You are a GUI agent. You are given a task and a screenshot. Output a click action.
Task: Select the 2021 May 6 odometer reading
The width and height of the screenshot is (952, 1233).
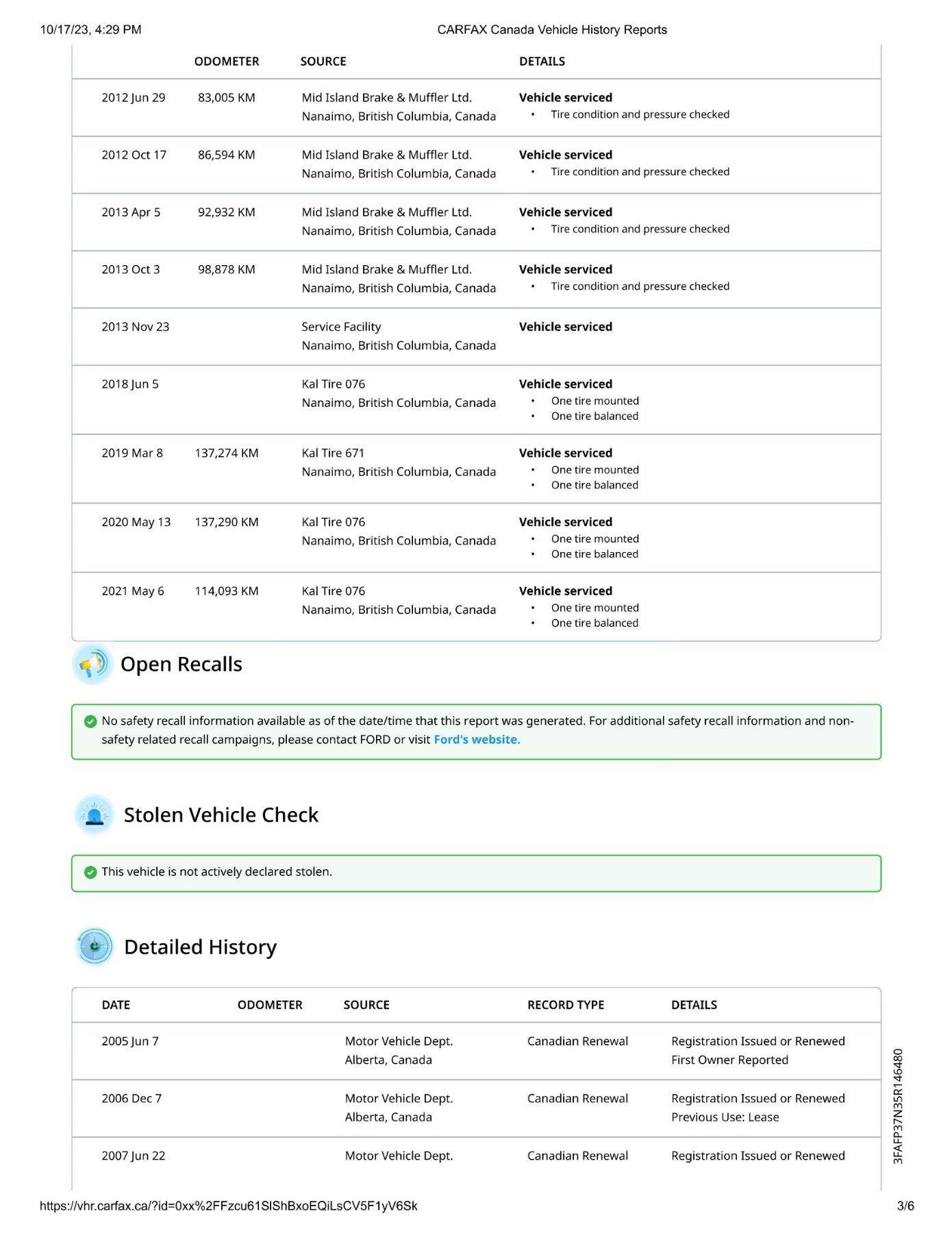coord(227,591)
